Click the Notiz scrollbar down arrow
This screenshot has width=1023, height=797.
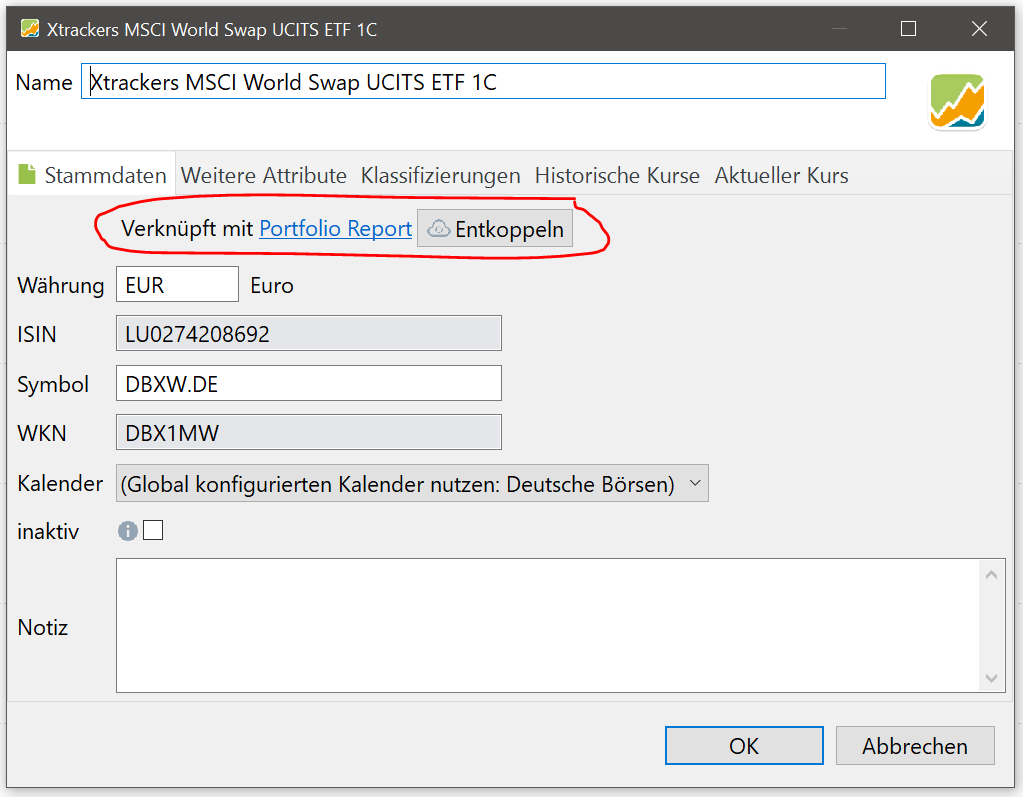(992, 678)
